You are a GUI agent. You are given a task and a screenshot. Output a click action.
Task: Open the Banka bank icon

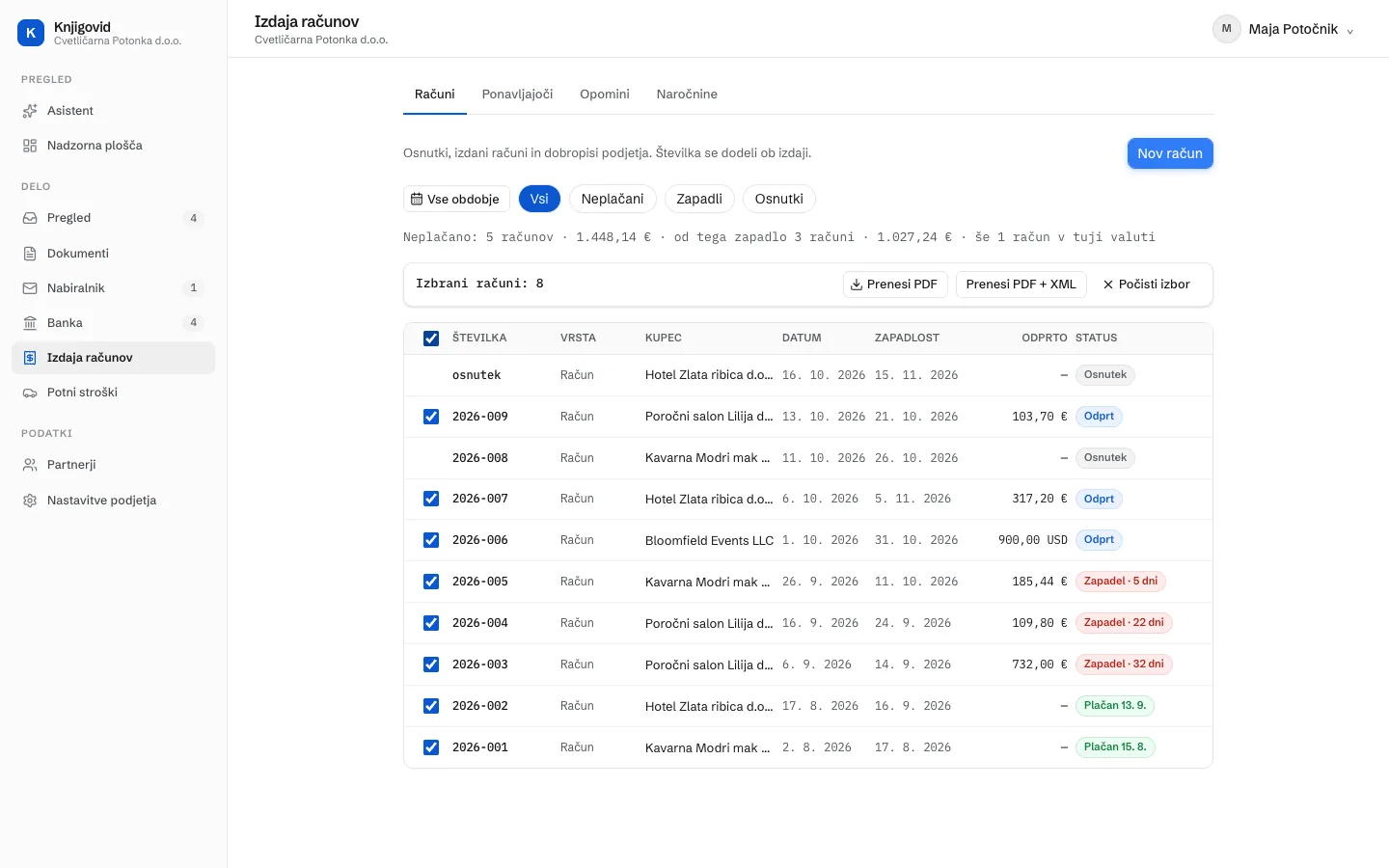pyautogui.click(x=30, y=323)
